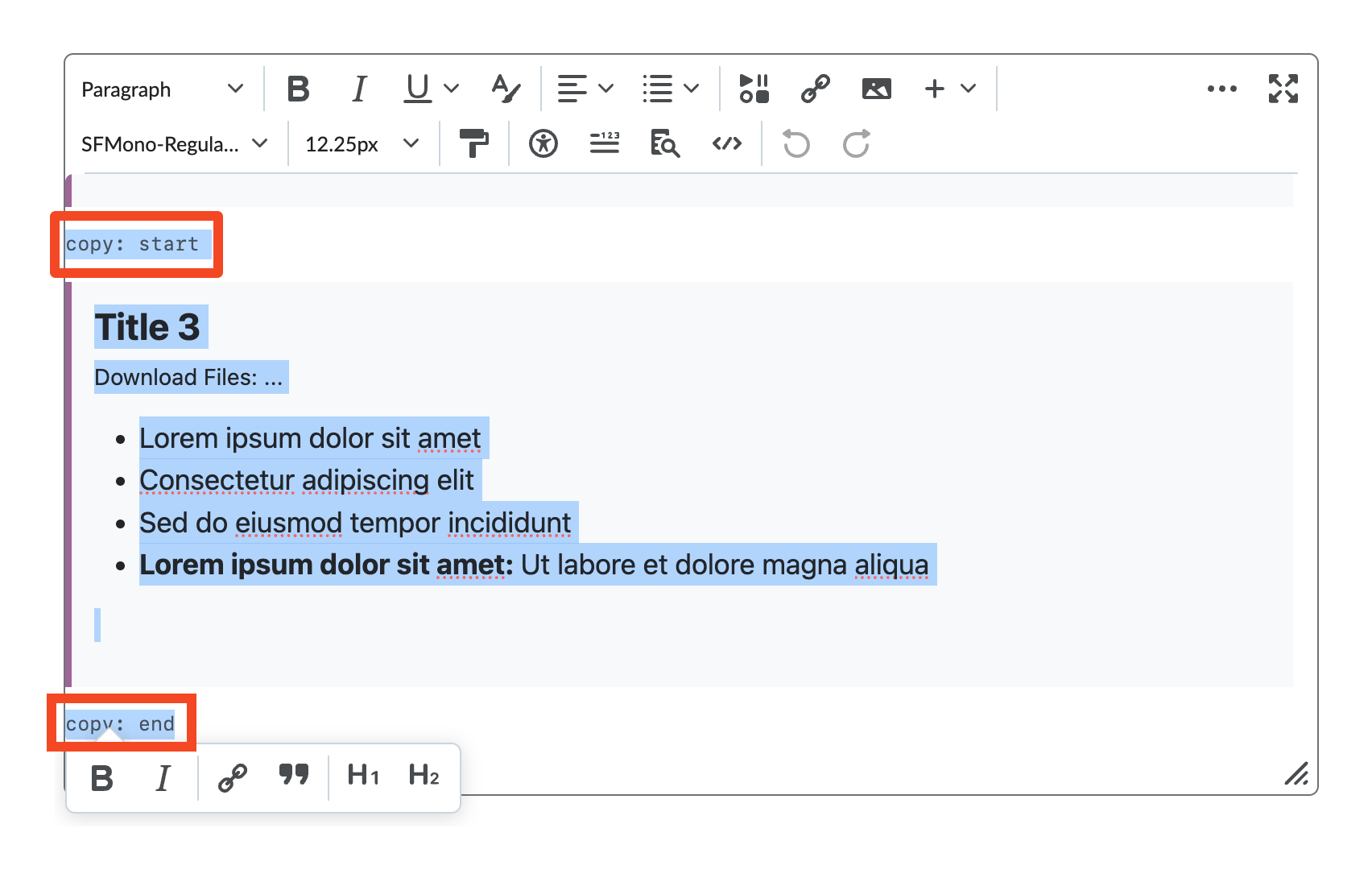The image size is (1372, 878).
Task: Toggle bold formatting
Action: (x=299, y=89)
